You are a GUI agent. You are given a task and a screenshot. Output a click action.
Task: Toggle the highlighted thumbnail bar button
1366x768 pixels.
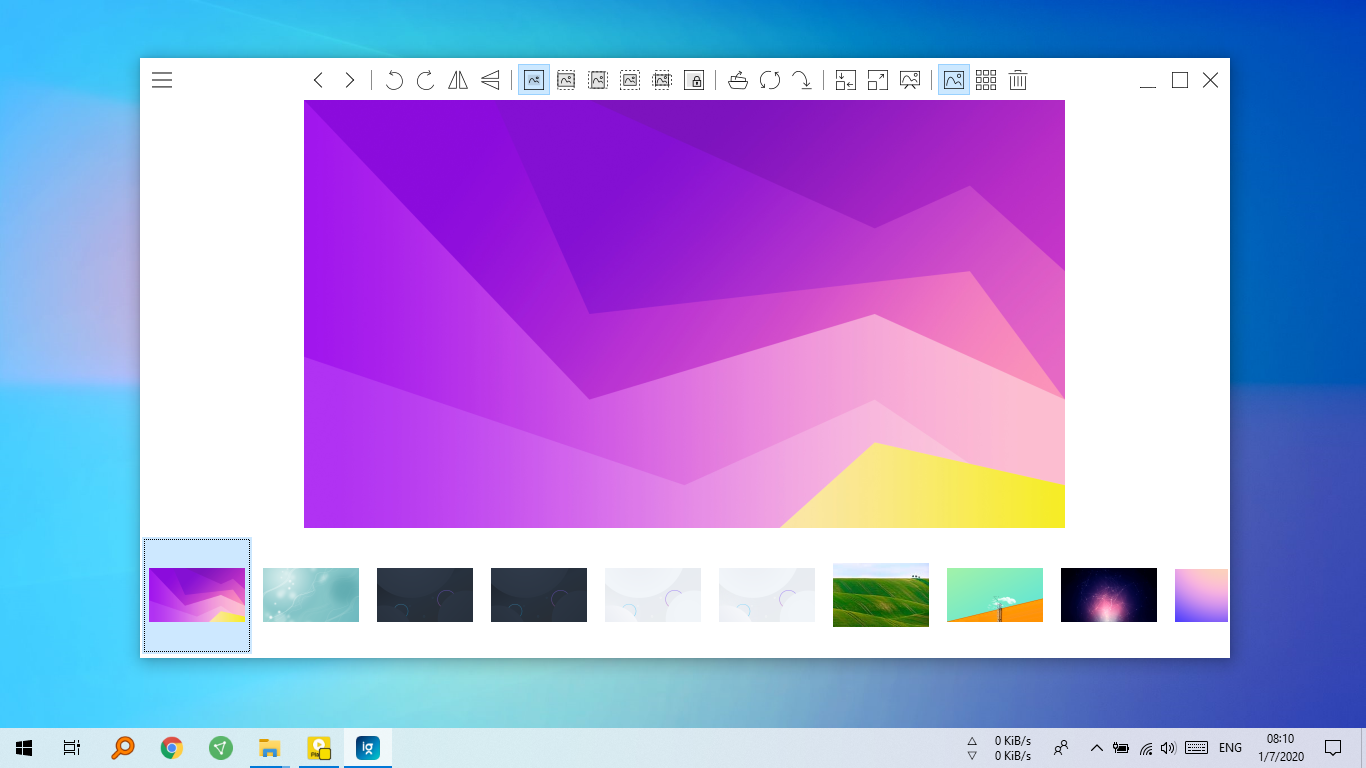[x=954, y=80]
